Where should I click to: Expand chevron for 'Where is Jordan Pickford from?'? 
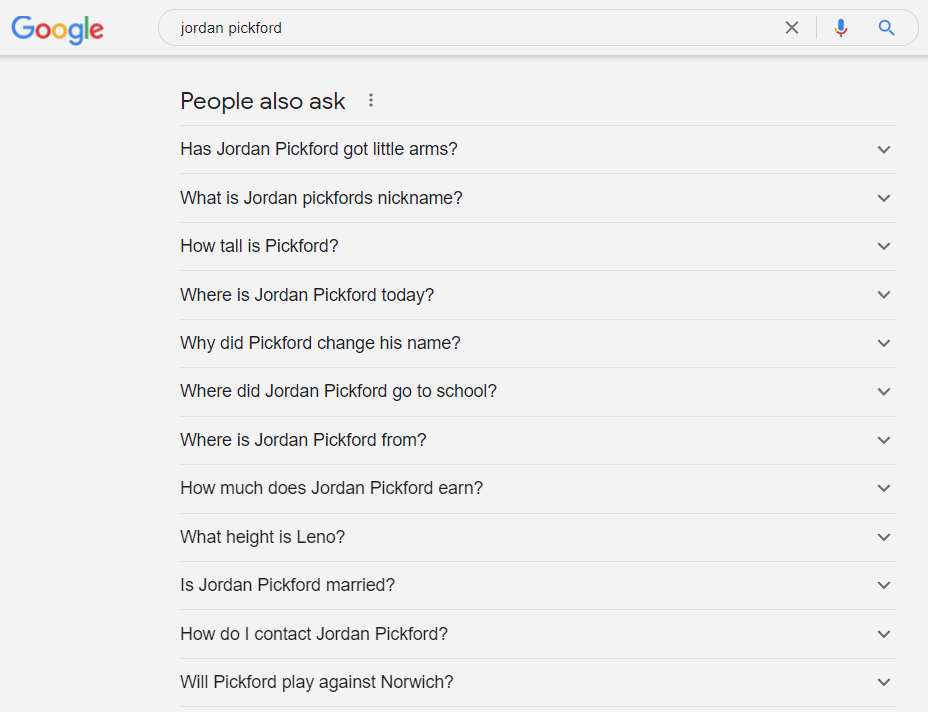(x=884, y=440)
